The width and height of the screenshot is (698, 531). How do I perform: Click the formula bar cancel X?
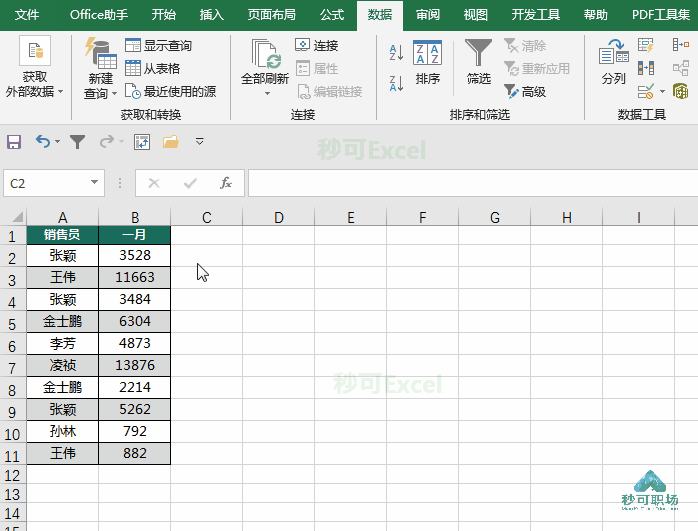154,183
